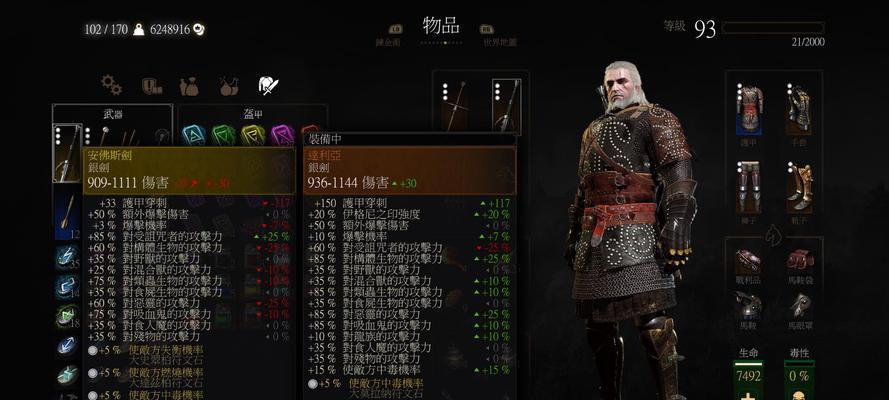889x400 pixels.
Task: Choose the purple glyph rune item
Action: coord(282,135)
